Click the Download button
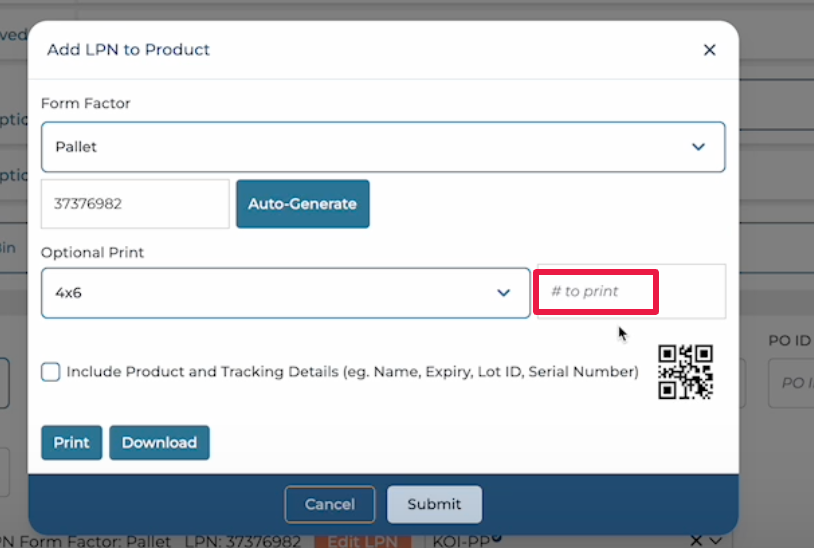Screen dimensions: 814x548 159,442
